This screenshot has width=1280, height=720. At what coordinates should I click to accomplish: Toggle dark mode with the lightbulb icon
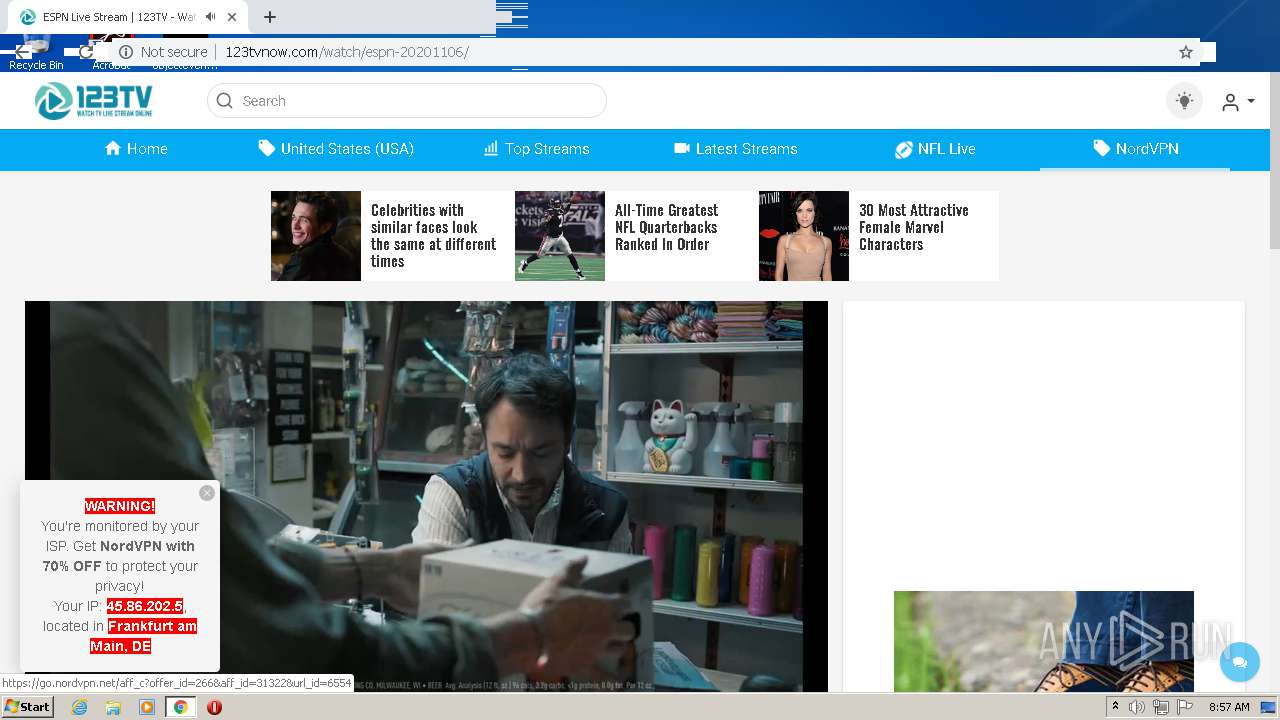[x=1185, y=101]
